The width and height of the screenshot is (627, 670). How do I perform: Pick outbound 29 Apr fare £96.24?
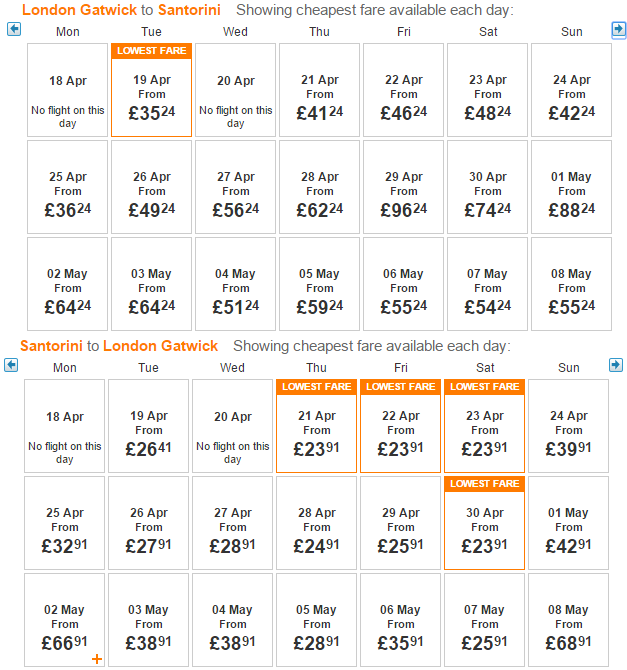coord(403,187)
